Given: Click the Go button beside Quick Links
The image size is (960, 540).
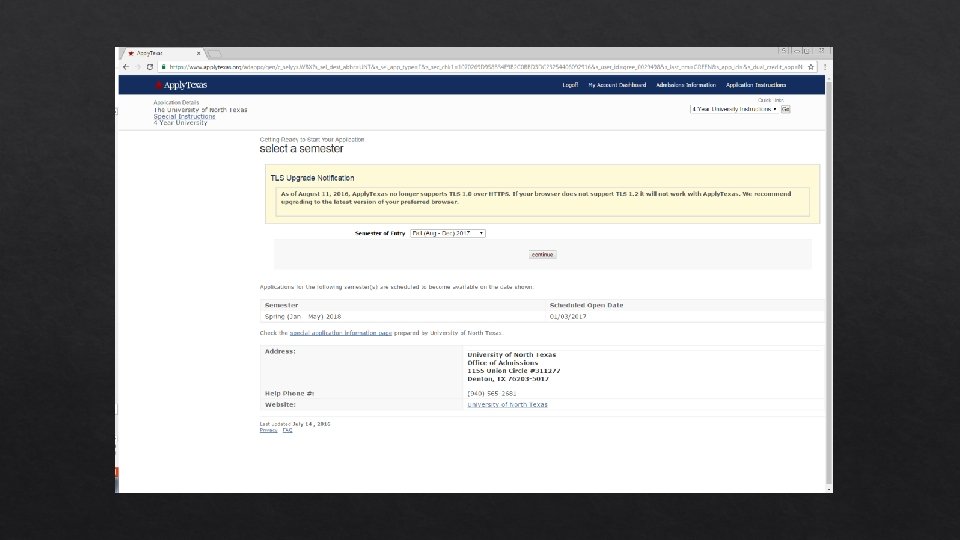Looking at the screenshot, I should tap(786, 109).
